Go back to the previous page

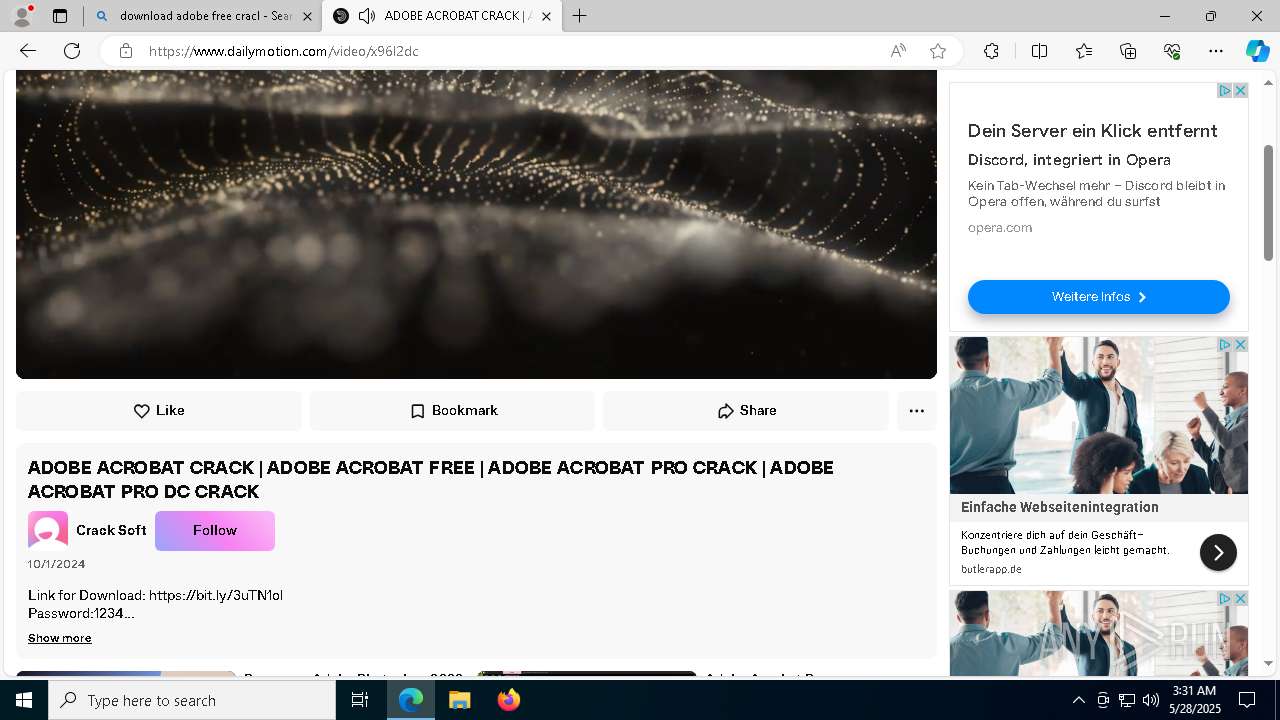[28, 51]
